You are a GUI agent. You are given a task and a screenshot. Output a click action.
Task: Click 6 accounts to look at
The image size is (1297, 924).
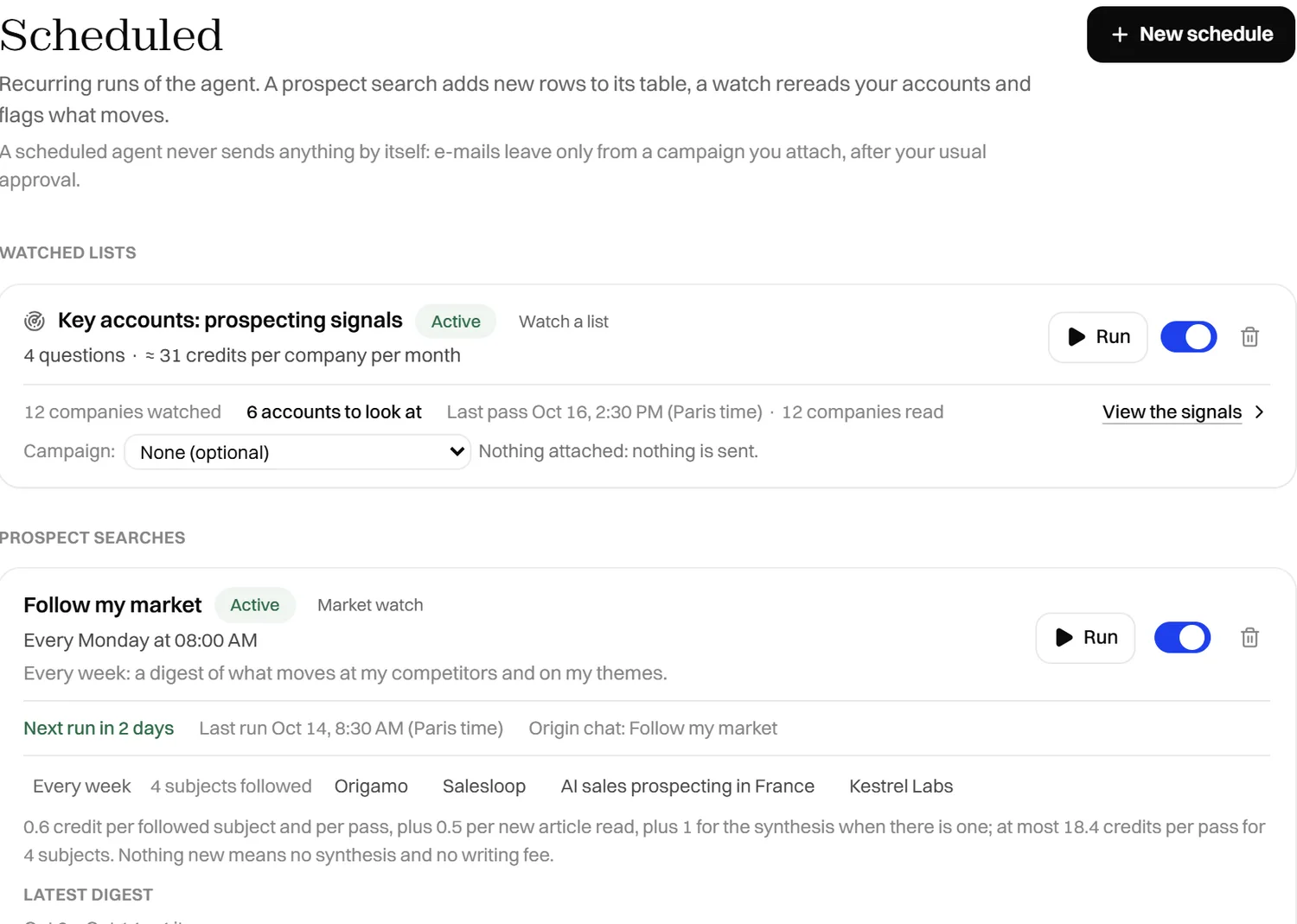334,412
